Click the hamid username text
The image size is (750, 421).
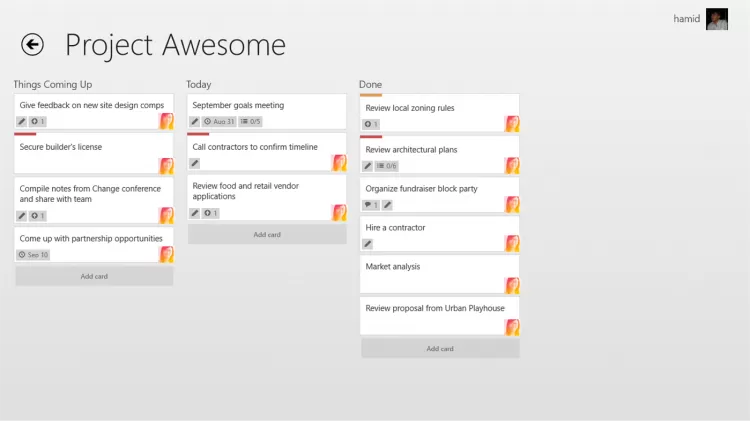[x=686, y=19]
